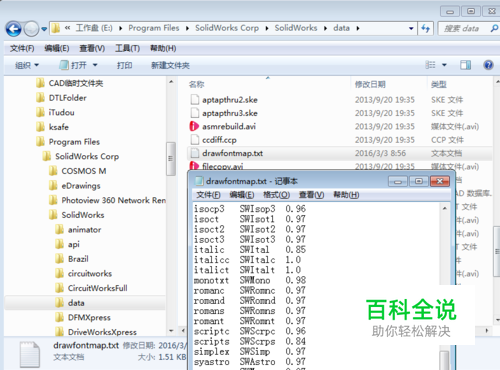Open Notepad 帮助(H) menu
Image resolution: width=500 pixels, height=370 pixels.
point(346,195)
